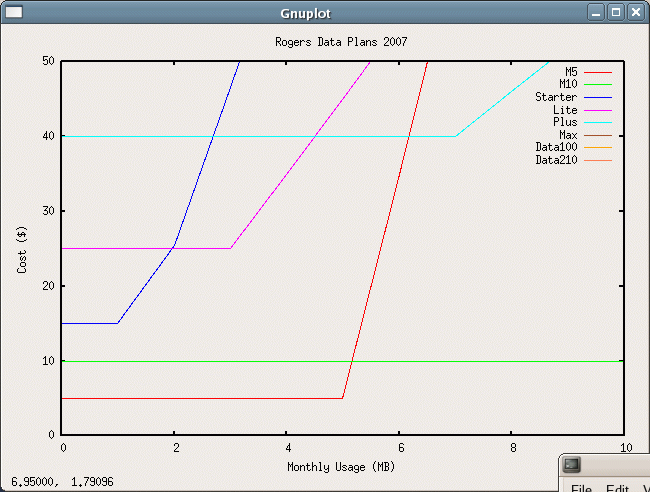This screenshot has height=492, width=650.
Task: Click the 'Cost ($)' y-axis label
Action: click(22, 250)
